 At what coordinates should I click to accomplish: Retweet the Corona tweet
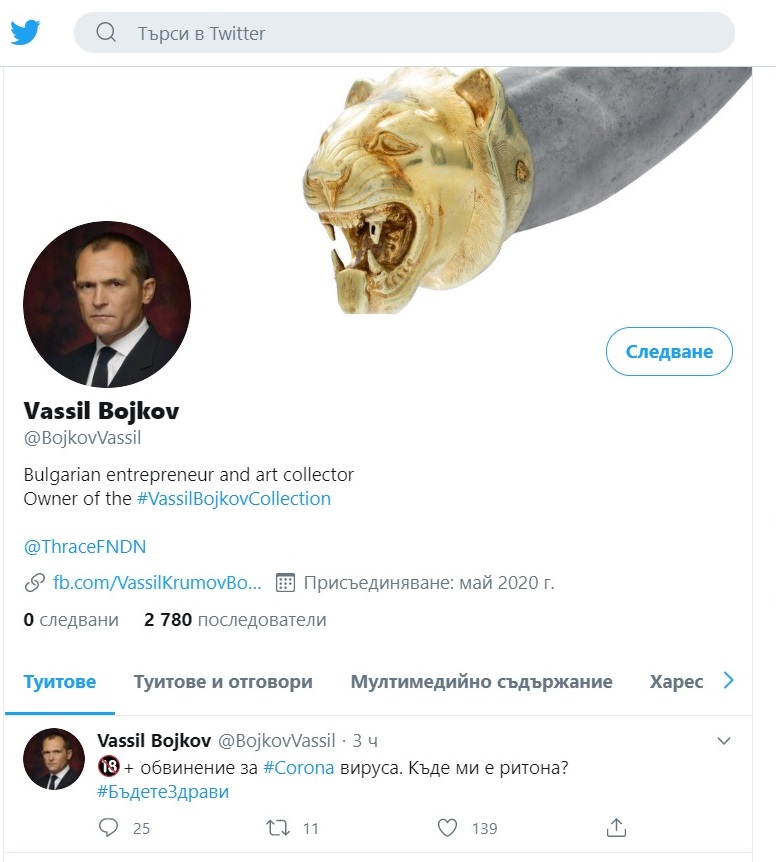278,827
